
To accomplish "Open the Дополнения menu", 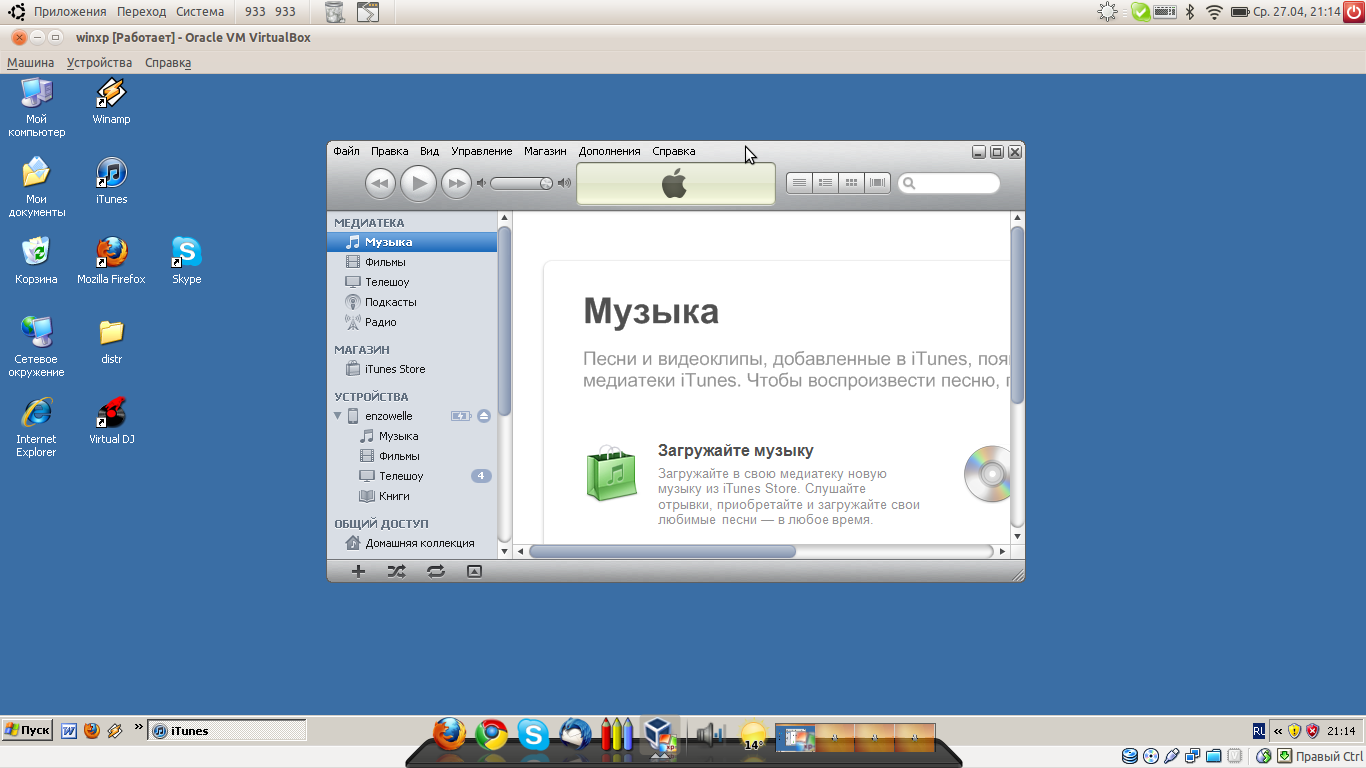I will tap(609, 151).
